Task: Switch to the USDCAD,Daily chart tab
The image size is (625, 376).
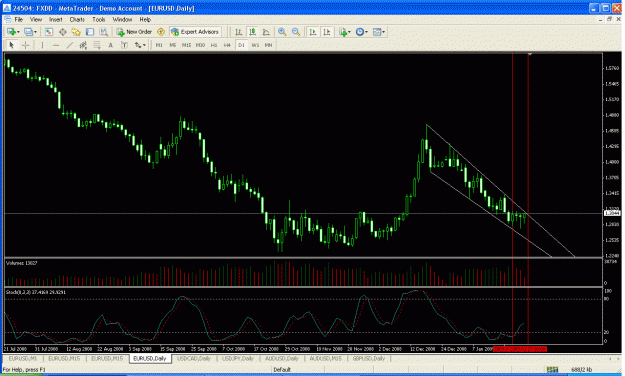Action: [x=194, y=359]
